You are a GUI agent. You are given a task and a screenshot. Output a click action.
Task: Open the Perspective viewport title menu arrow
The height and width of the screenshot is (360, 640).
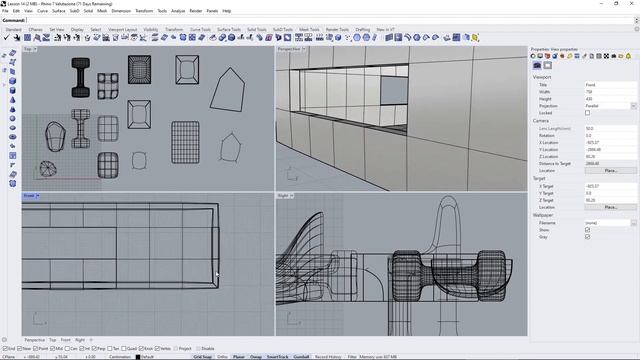(x=304, y=49)
